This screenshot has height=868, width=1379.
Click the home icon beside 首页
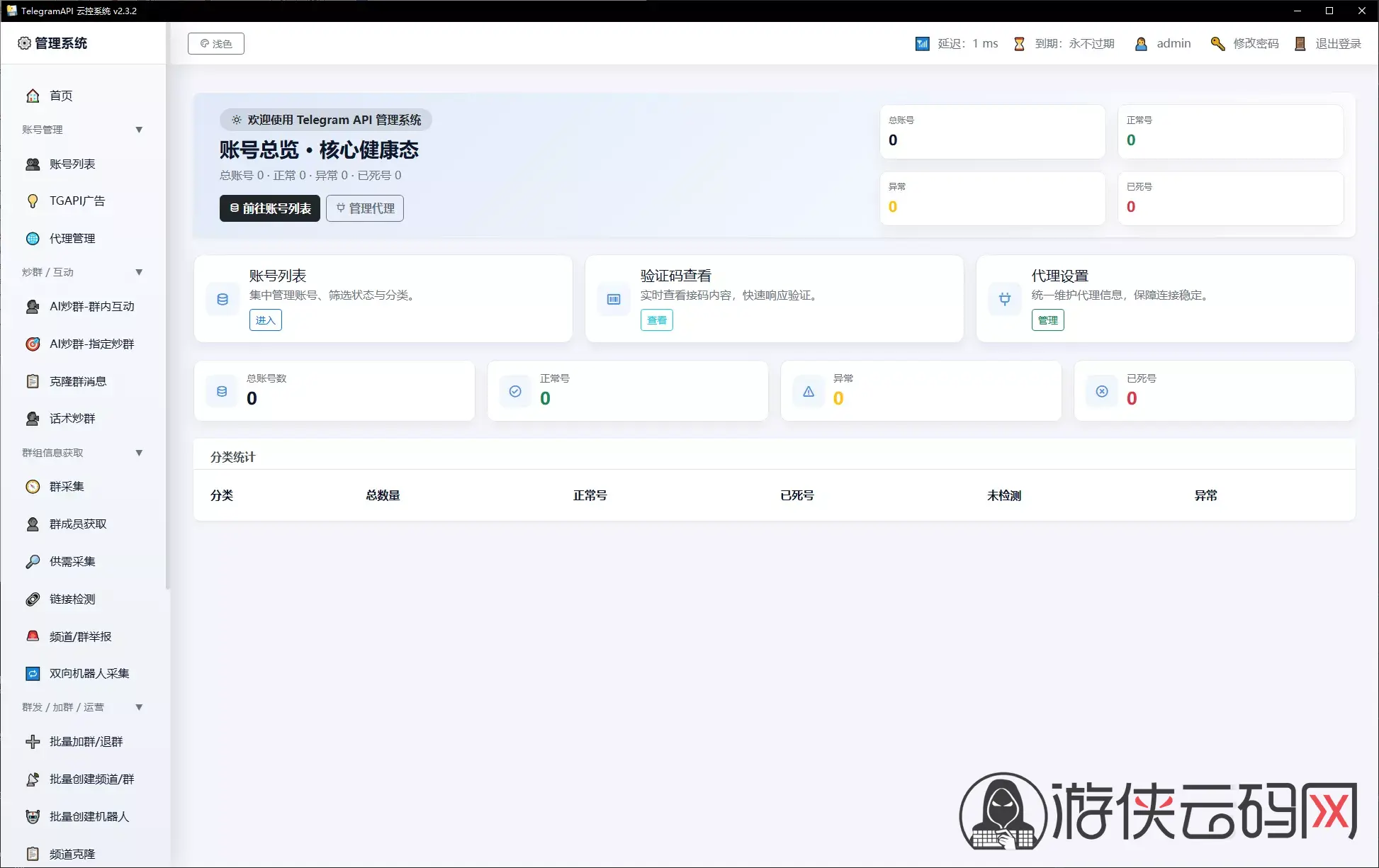[x=33, y=96]
